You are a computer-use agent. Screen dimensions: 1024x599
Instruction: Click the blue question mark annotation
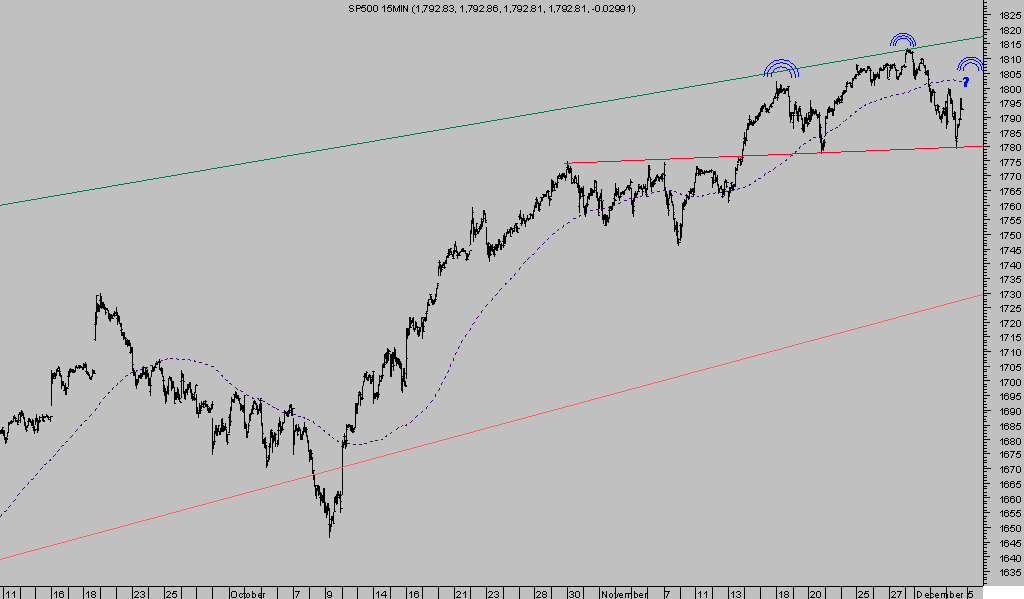[966, 82]
